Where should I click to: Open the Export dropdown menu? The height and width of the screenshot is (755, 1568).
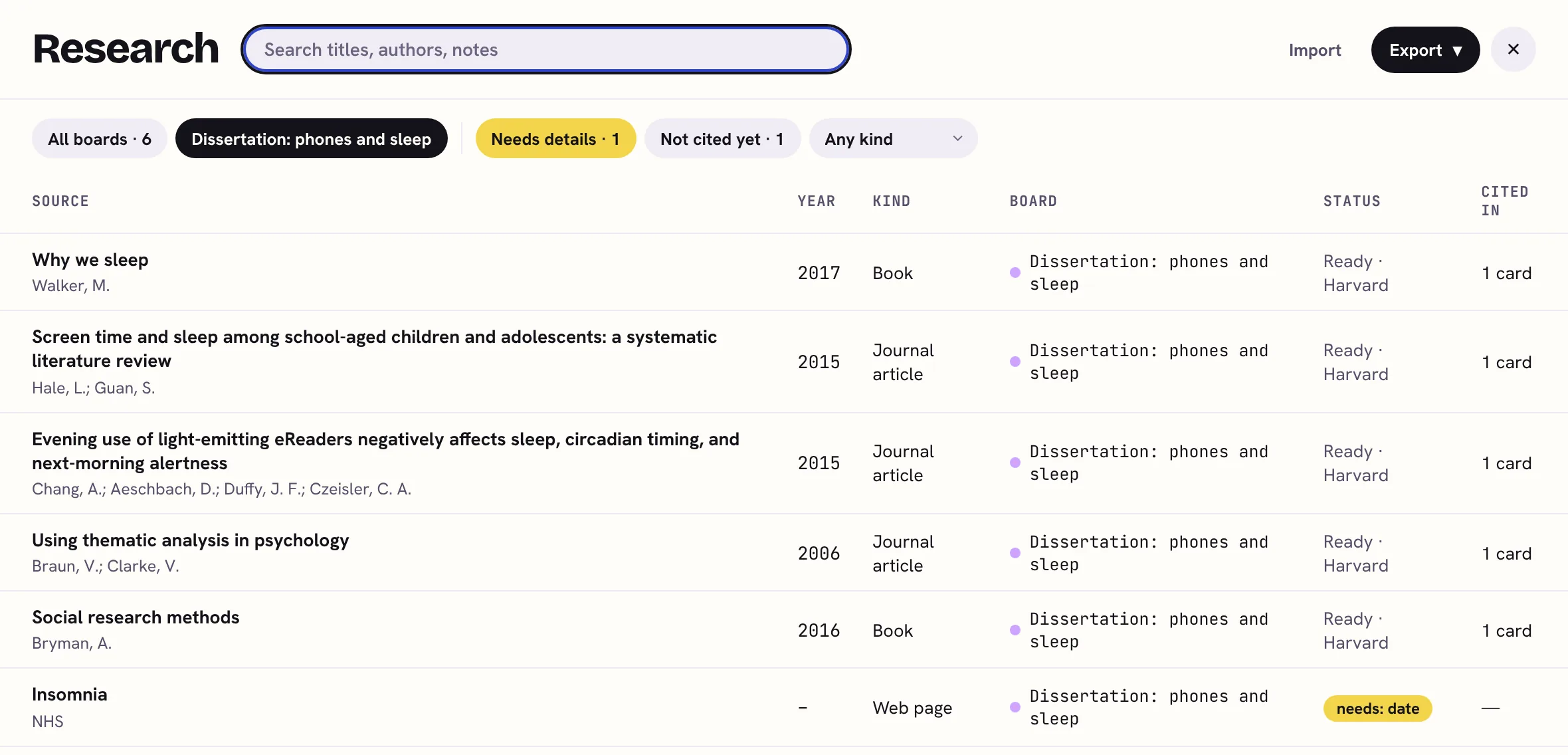click(1425, 50)
